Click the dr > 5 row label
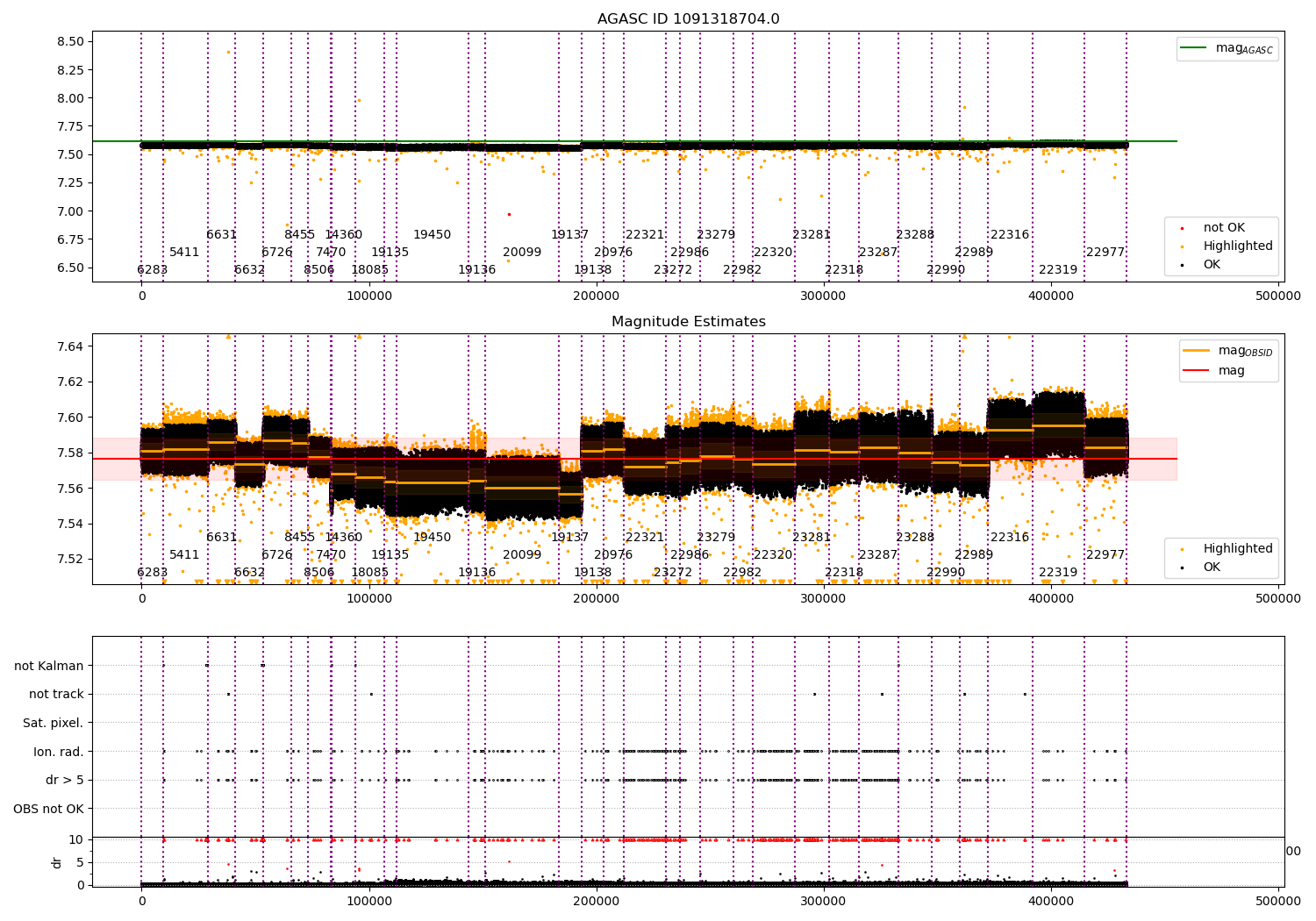The width and height of the screenshot is (1316, 921). [x=65, y=780]
